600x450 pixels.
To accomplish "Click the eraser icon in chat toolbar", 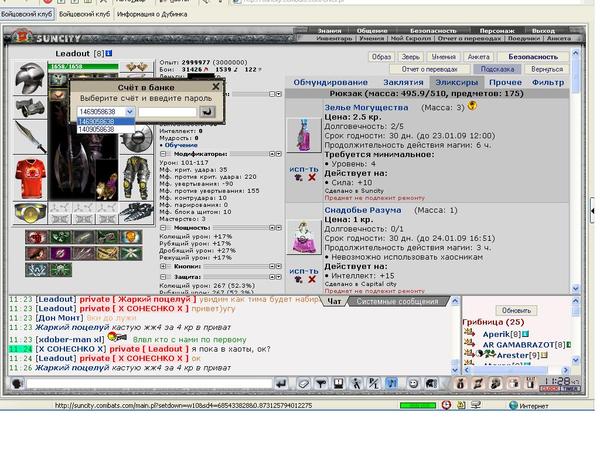I will (x=304, y=383).
